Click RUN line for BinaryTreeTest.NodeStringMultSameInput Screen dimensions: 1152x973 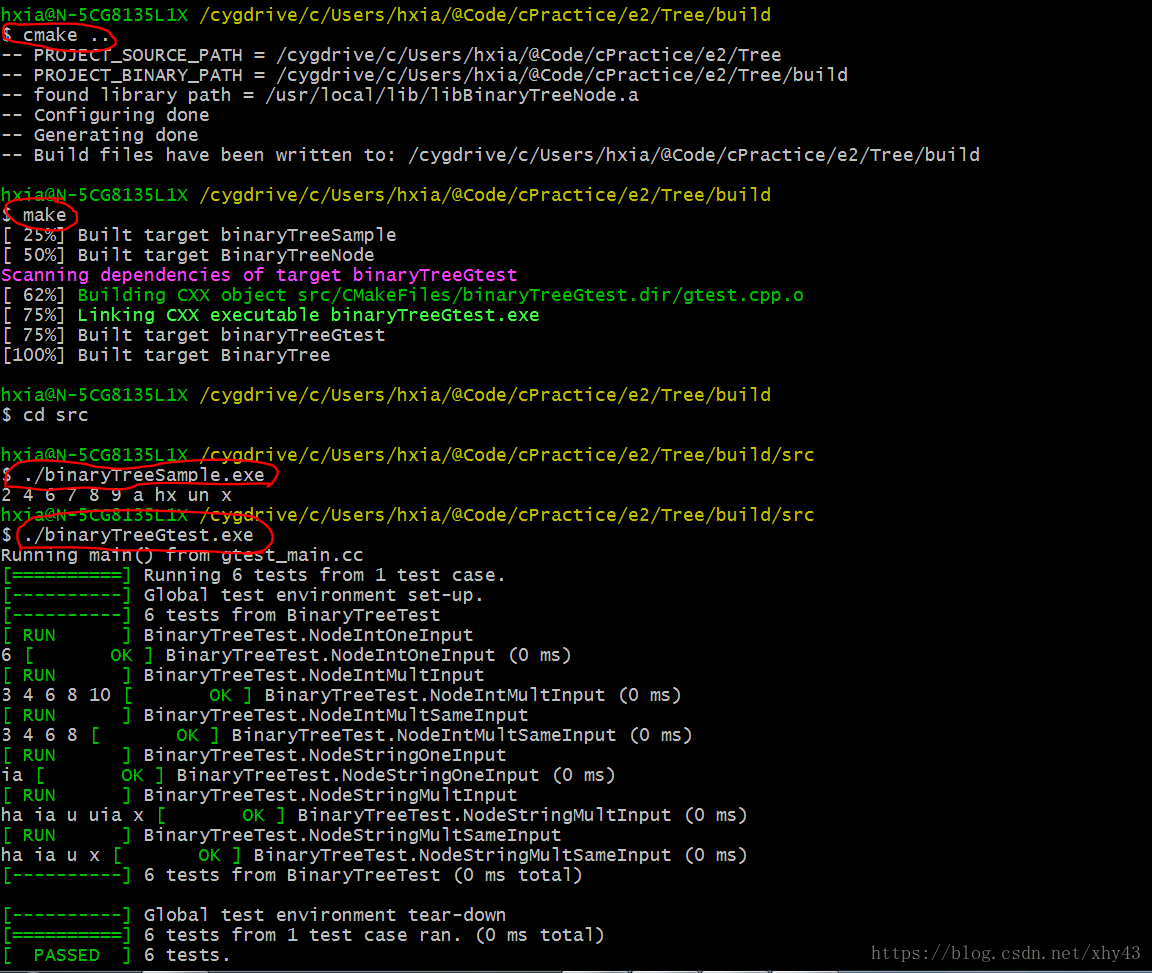[x=281, y=836]
